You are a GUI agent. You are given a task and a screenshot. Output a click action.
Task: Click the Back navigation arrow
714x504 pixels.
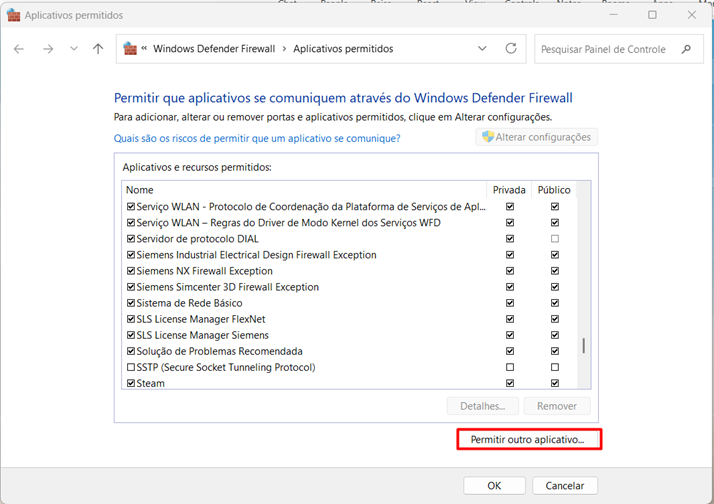pos(20,49)
